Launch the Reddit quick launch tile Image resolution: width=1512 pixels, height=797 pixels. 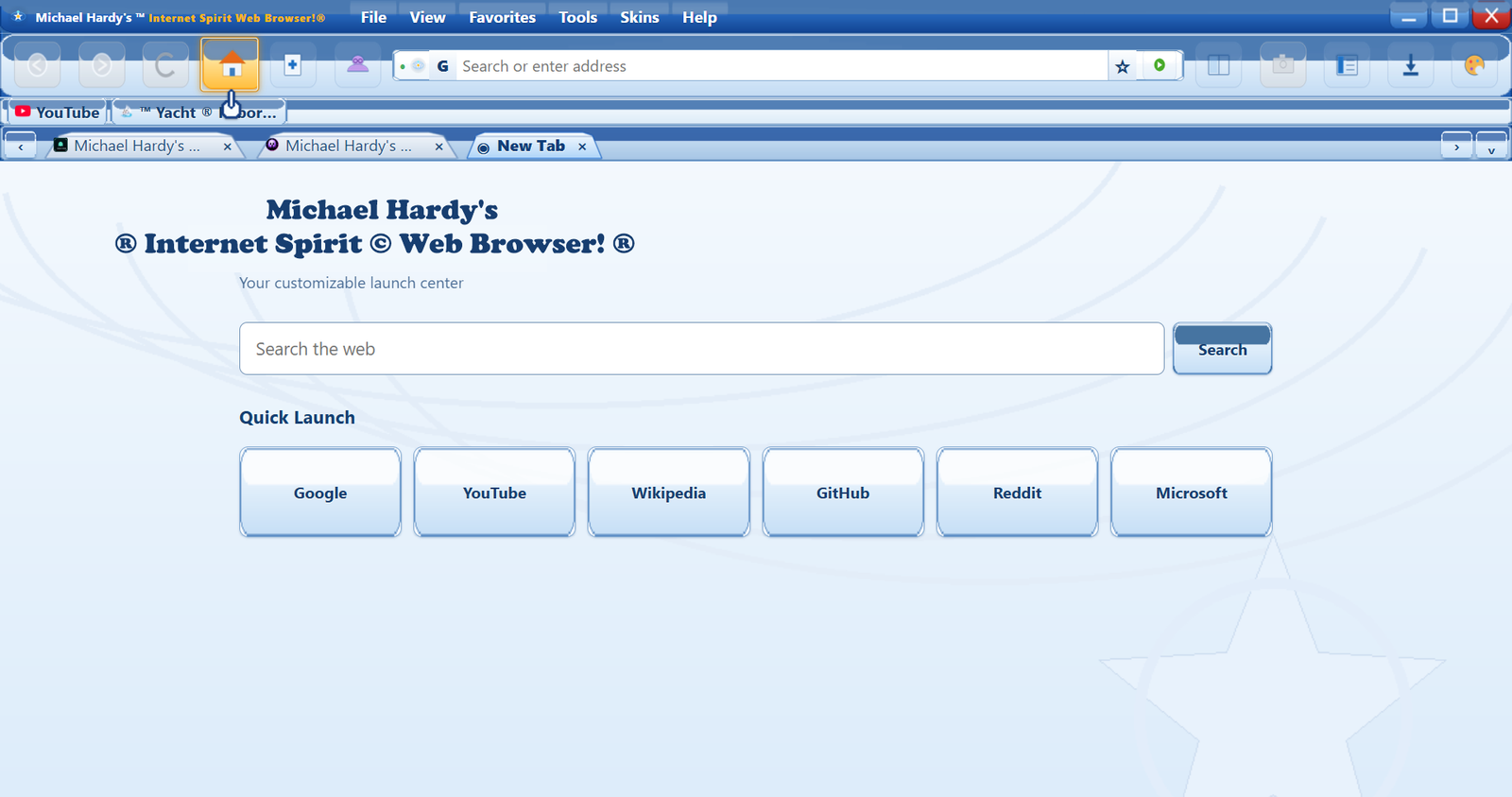1017,493
